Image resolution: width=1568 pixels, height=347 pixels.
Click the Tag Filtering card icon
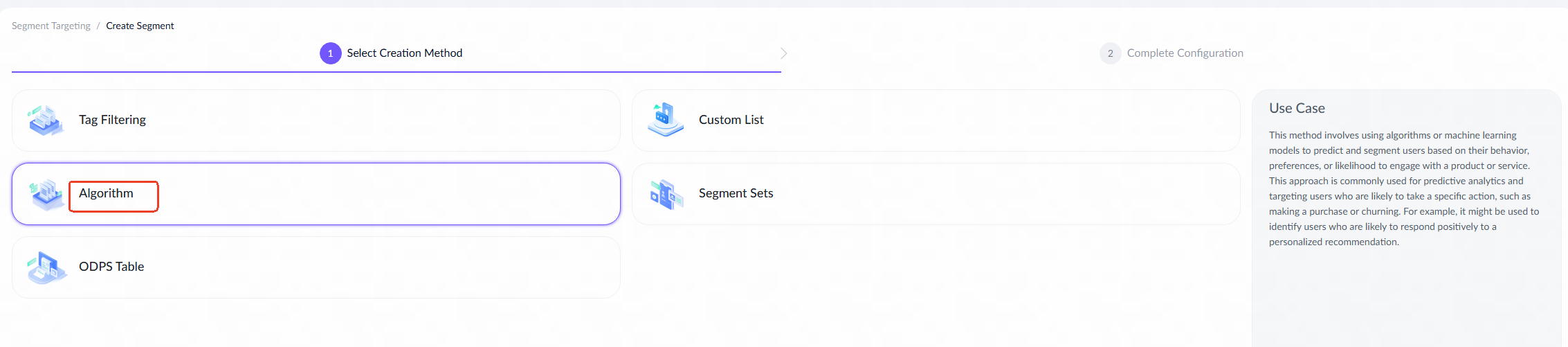[x=46, y=121]
